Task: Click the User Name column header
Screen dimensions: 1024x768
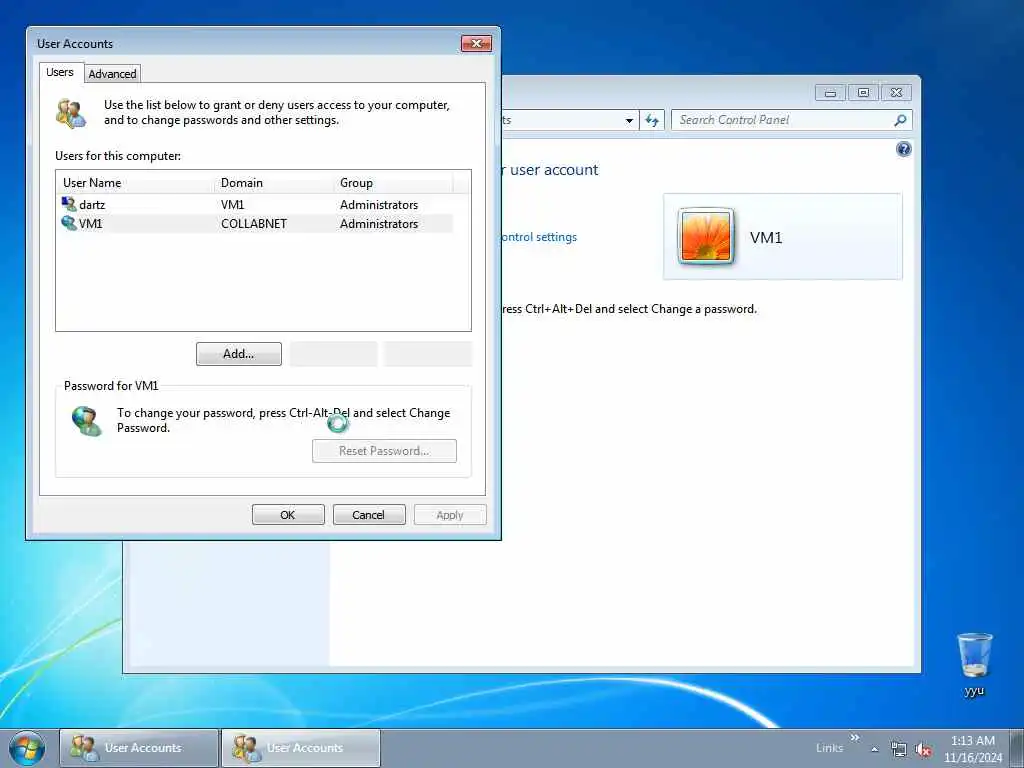Action: pyautogui.click(x=135, y=183)
